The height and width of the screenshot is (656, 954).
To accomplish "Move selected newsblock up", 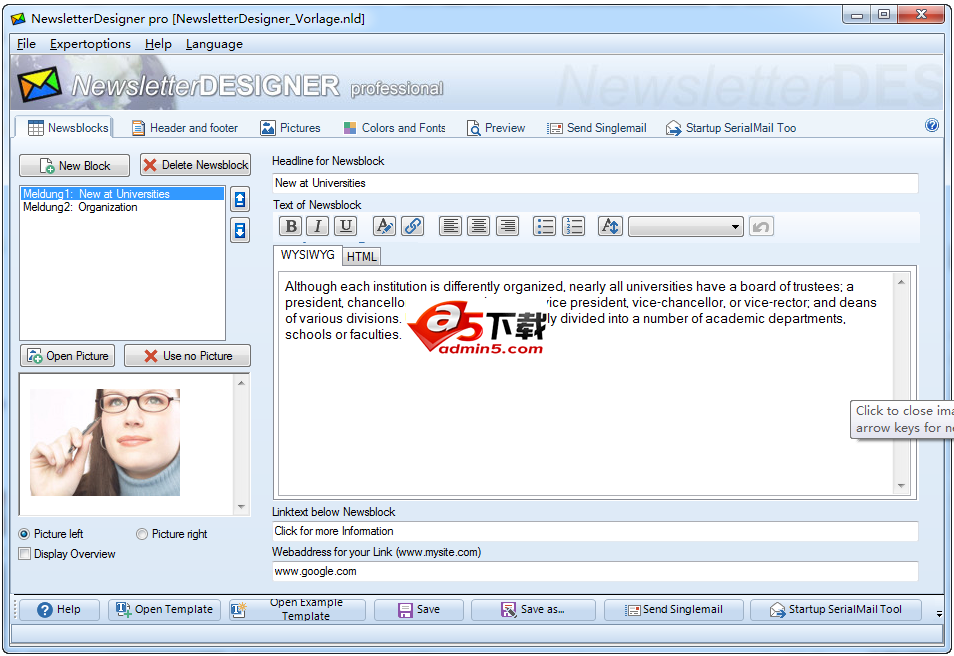I will 240,199.
